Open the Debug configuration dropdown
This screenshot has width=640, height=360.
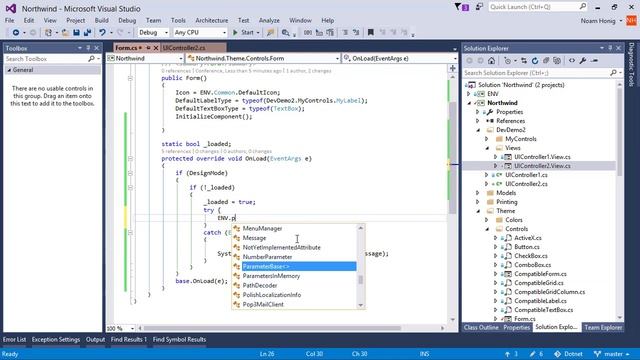(x=166, y=33)
